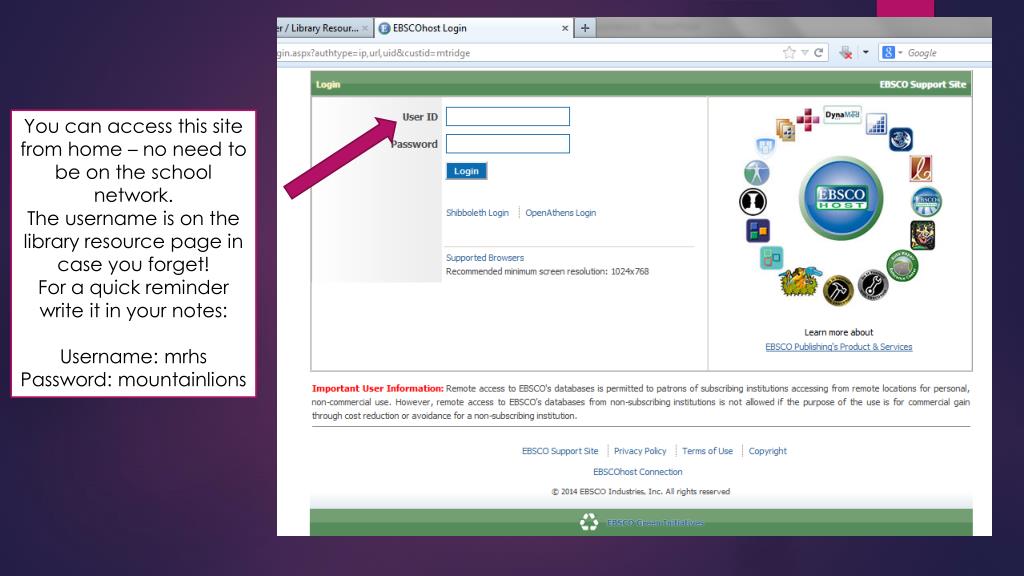Open the EBSCOhost Connection link
The width and height of the screenshot is (1024, 576).
pyautogui.click(x=637, y=472)
